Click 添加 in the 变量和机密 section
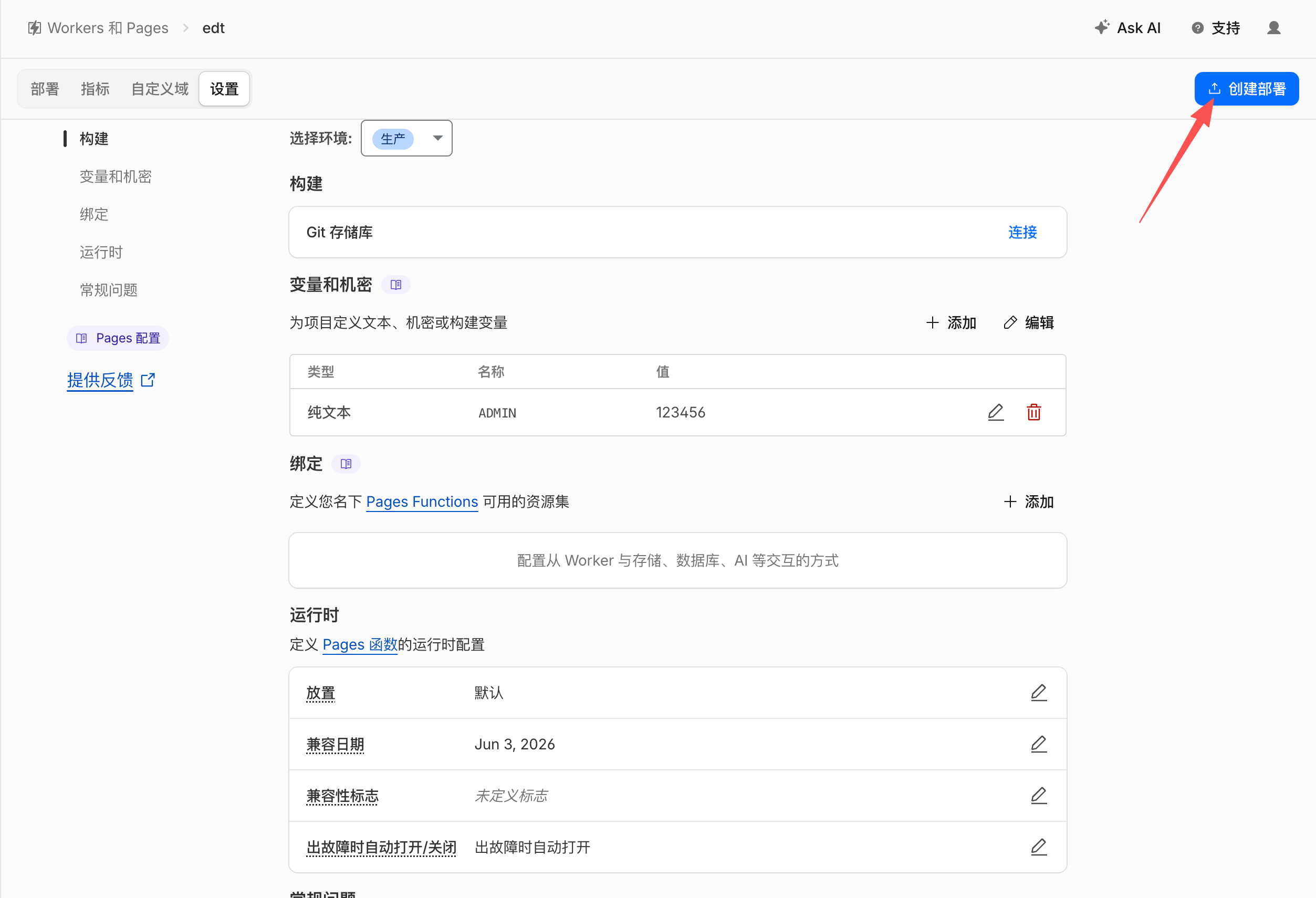Viewport: 1316px width, 898px height. coord(951,323)
